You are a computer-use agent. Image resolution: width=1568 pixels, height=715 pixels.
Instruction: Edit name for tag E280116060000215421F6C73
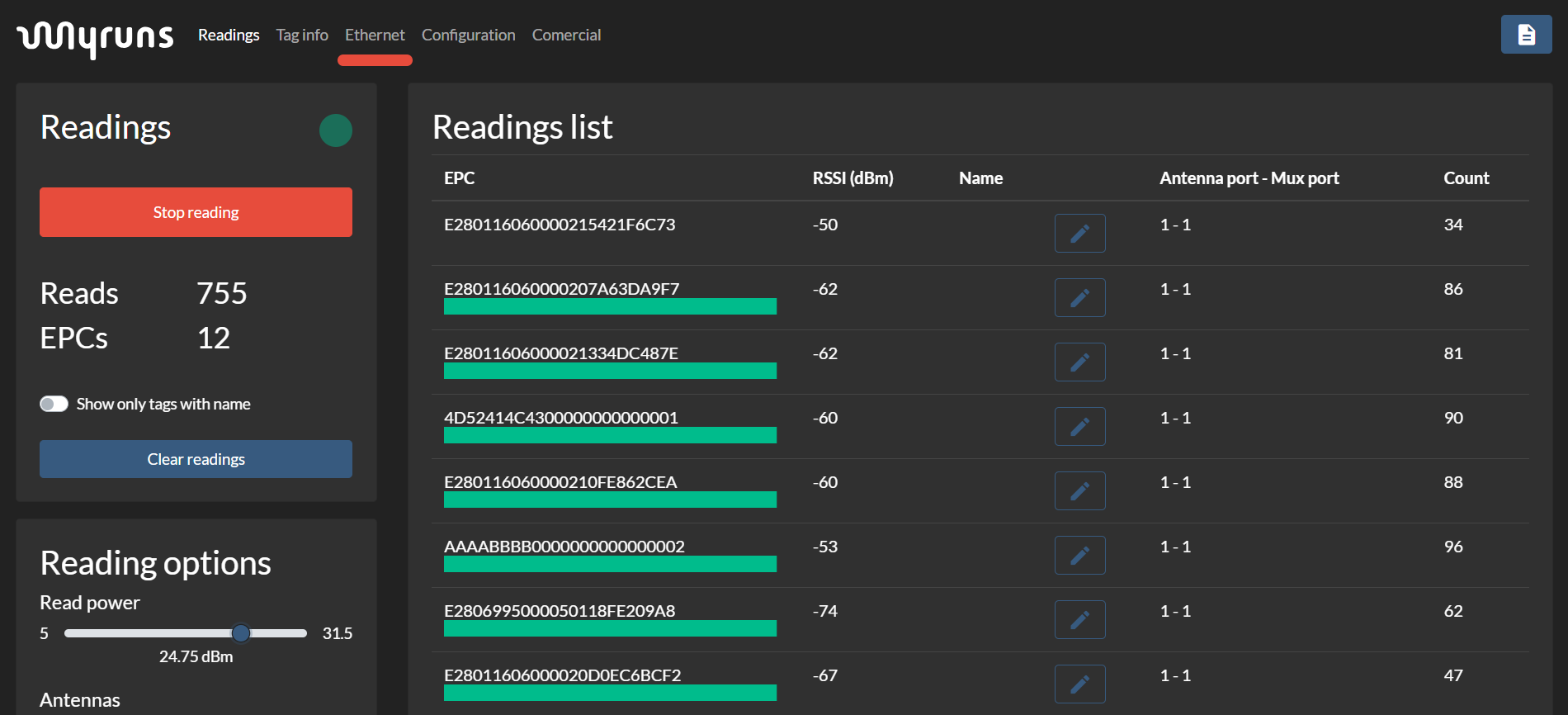click(1079, 234)
